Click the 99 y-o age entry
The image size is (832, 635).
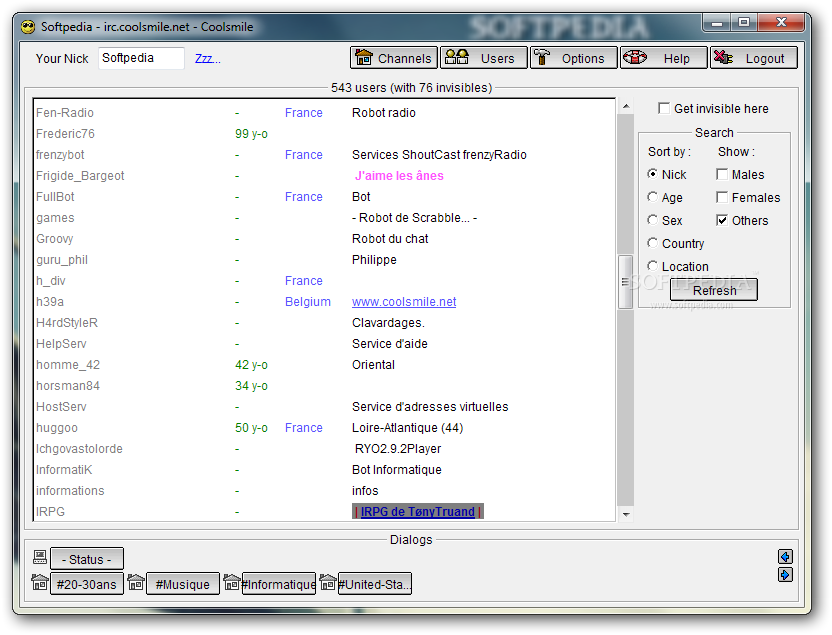[x=251, y=134]
